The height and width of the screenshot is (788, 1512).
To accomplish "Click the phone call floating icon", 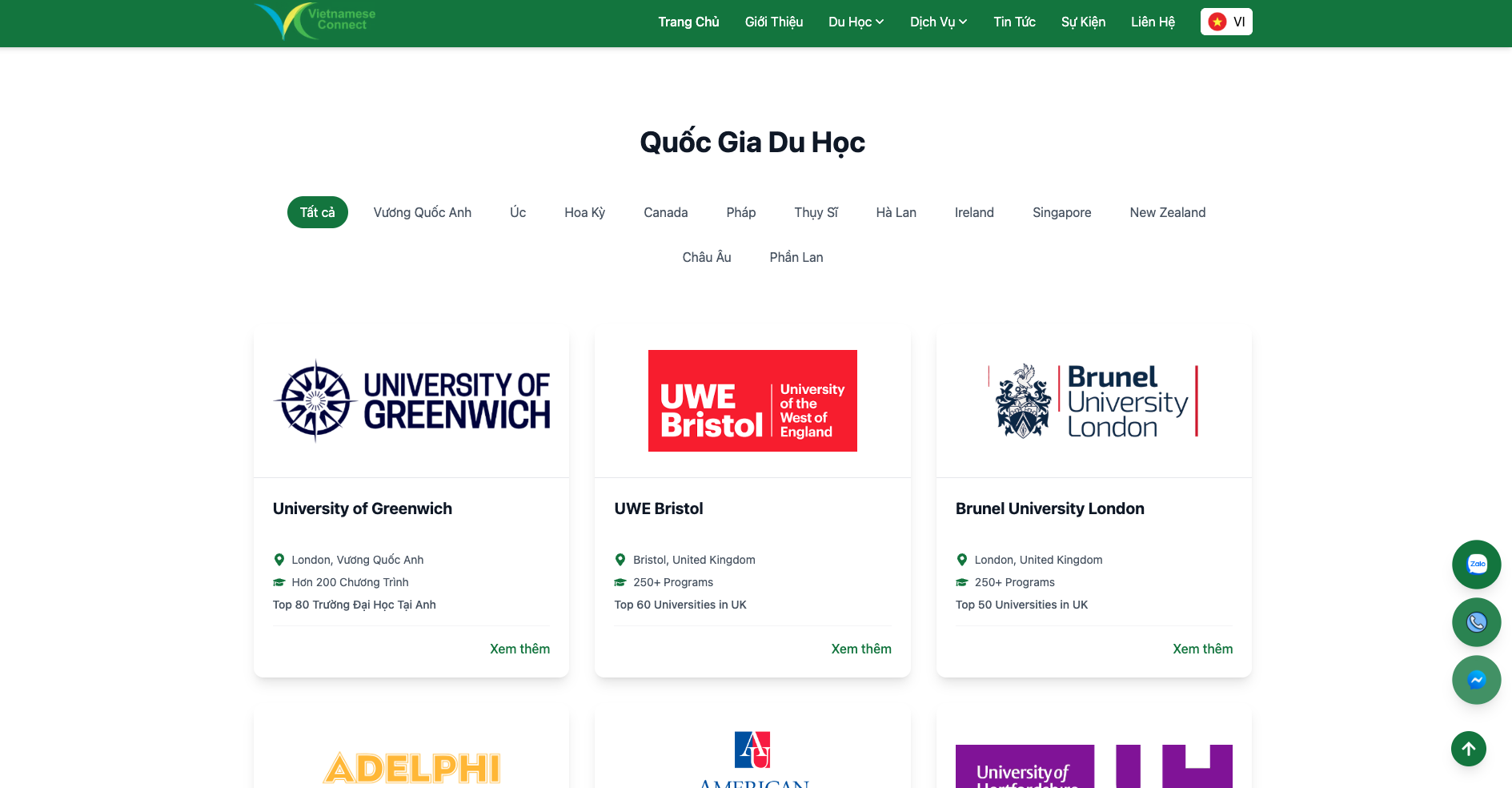I will point(1476,622).
